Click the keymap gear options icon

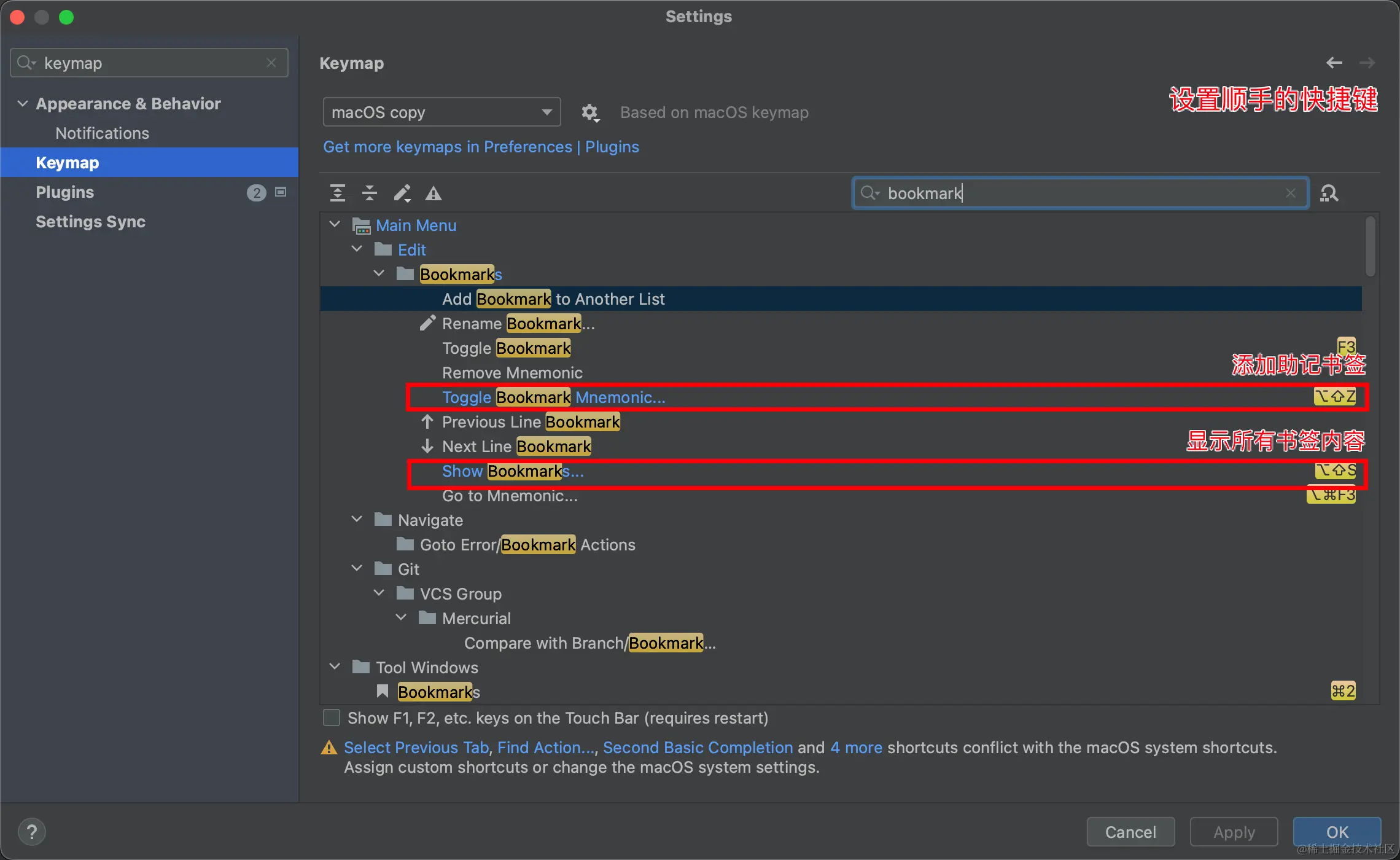[x=589, y=112]
